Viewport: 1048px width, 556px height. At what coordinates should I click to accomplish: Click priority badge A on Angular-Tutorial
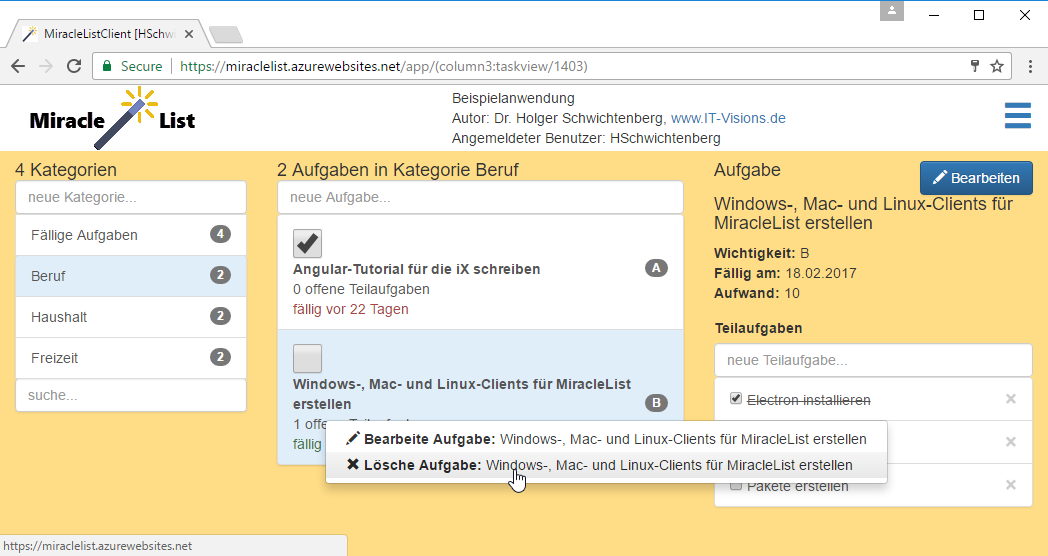[656, 268]
